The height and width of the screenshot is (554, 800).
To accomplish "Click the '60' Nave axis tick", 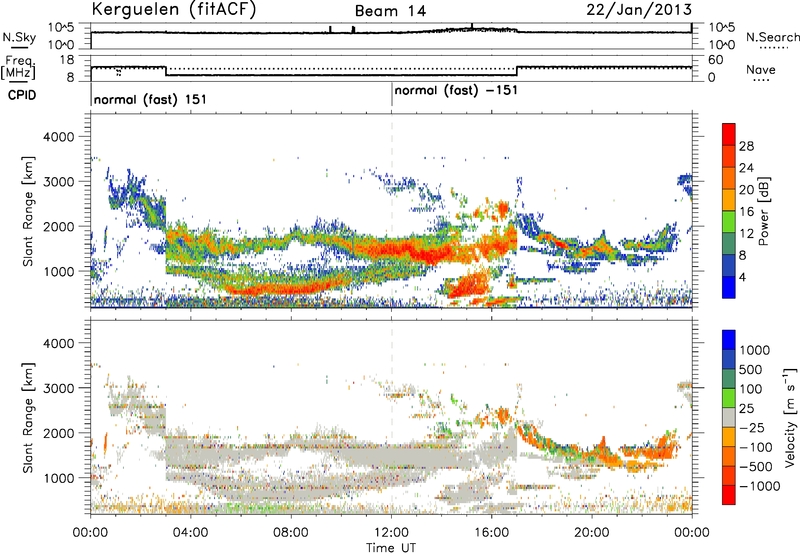I will 715,60.
